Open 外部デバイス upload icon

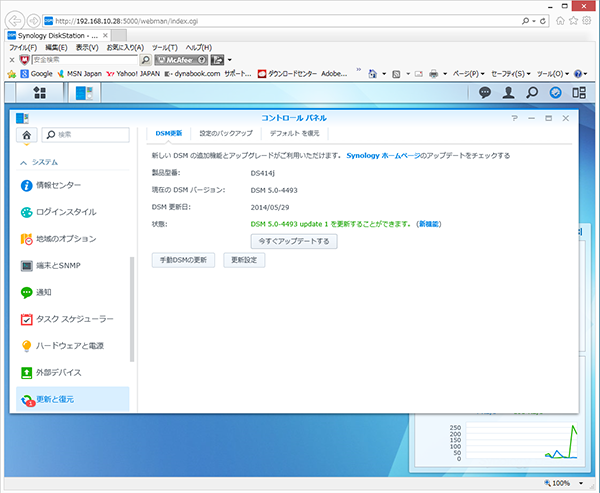(26, 373)
